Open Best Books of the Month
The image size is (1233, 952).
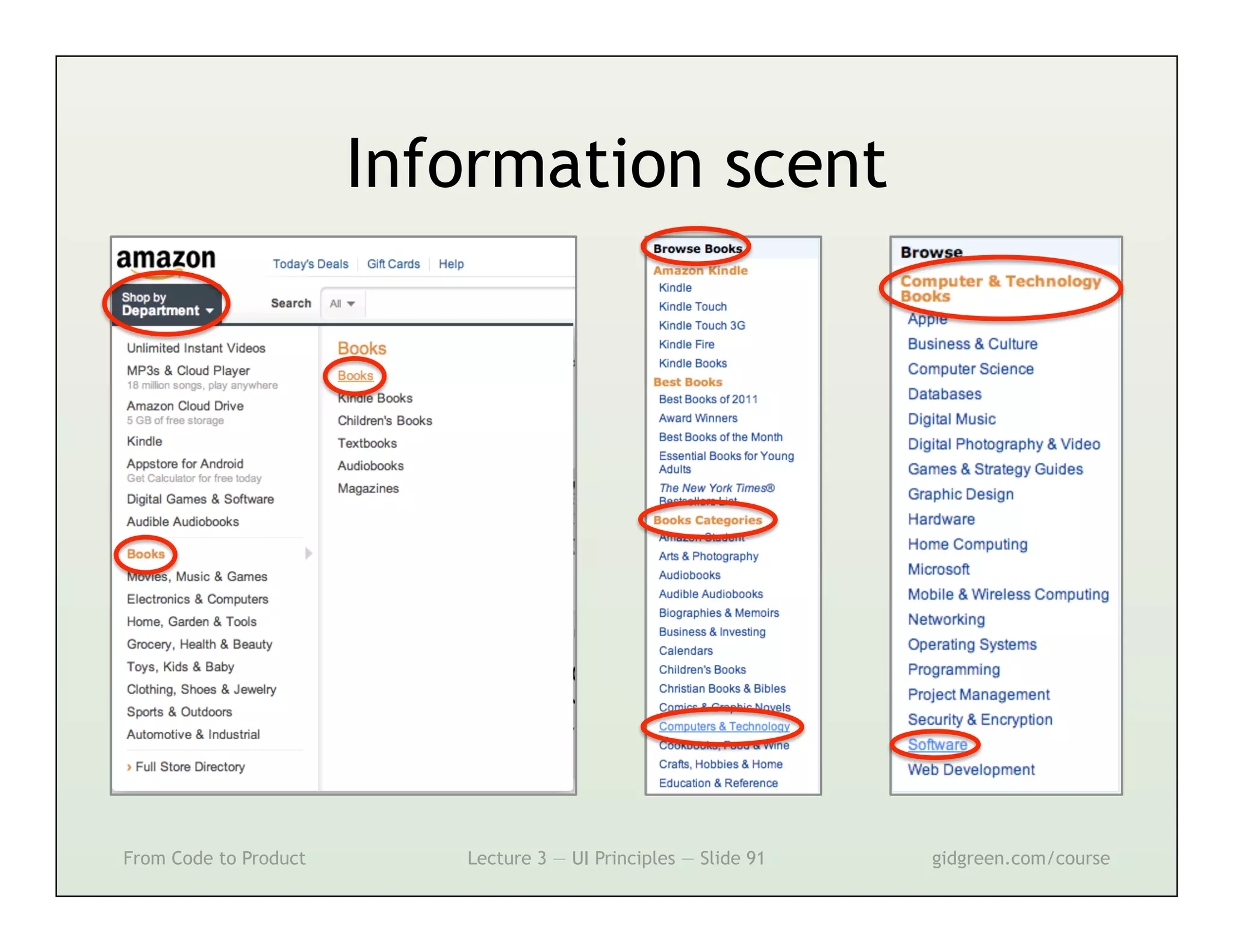point(721,437)
